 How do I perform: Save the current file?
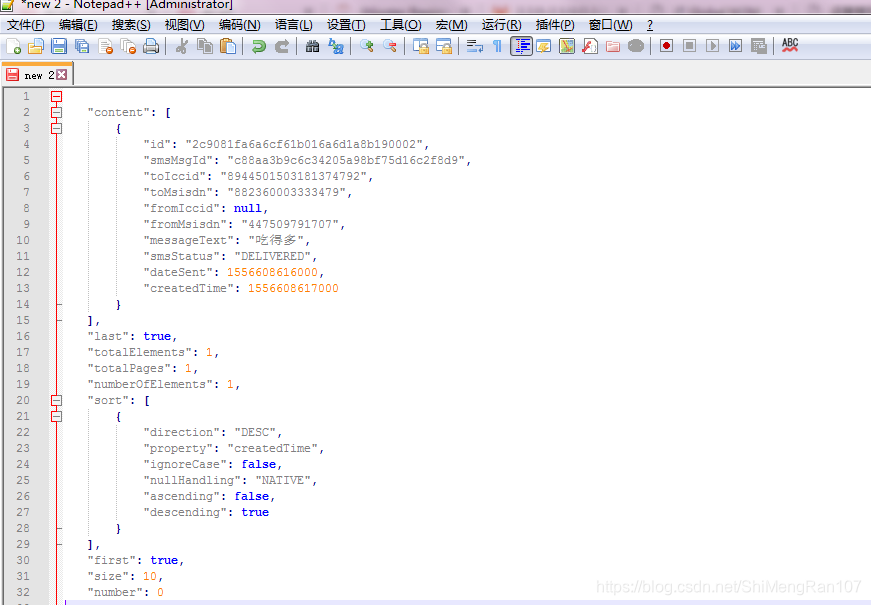point(60,46)
